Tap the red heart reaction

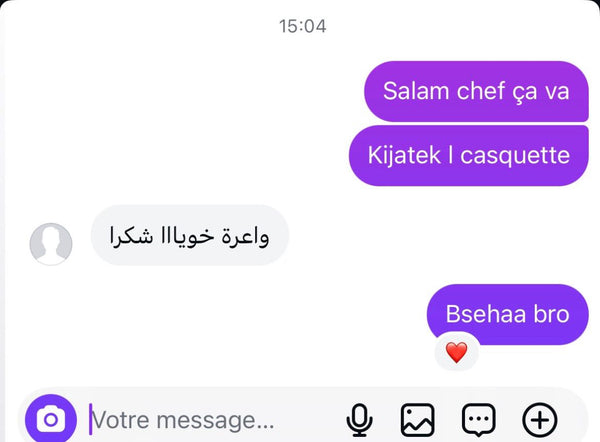457,352
